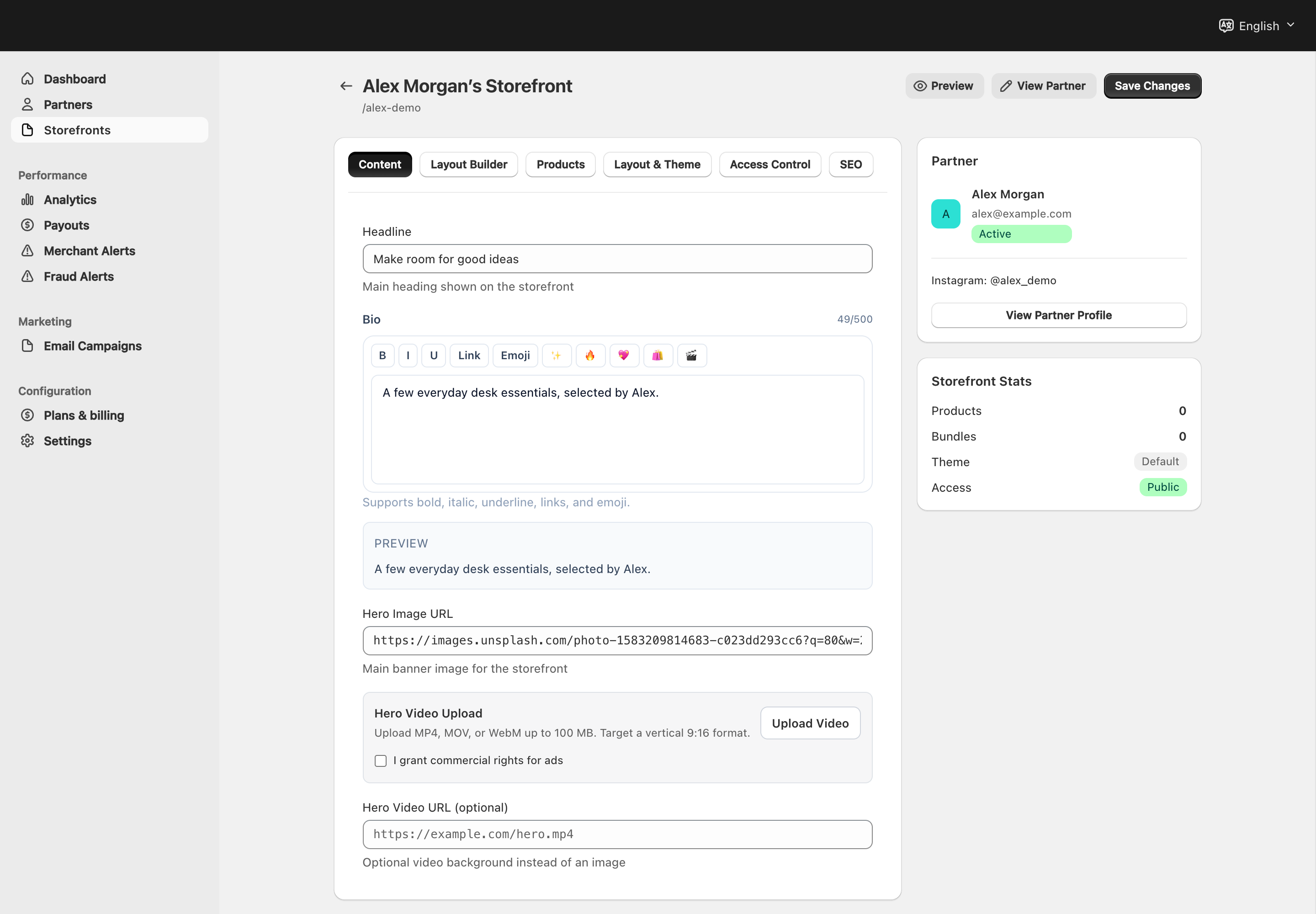Screen dimensions: 1316x914
Task: Select Storefronts in the sidebar
Action: click(x=109, y=130)
